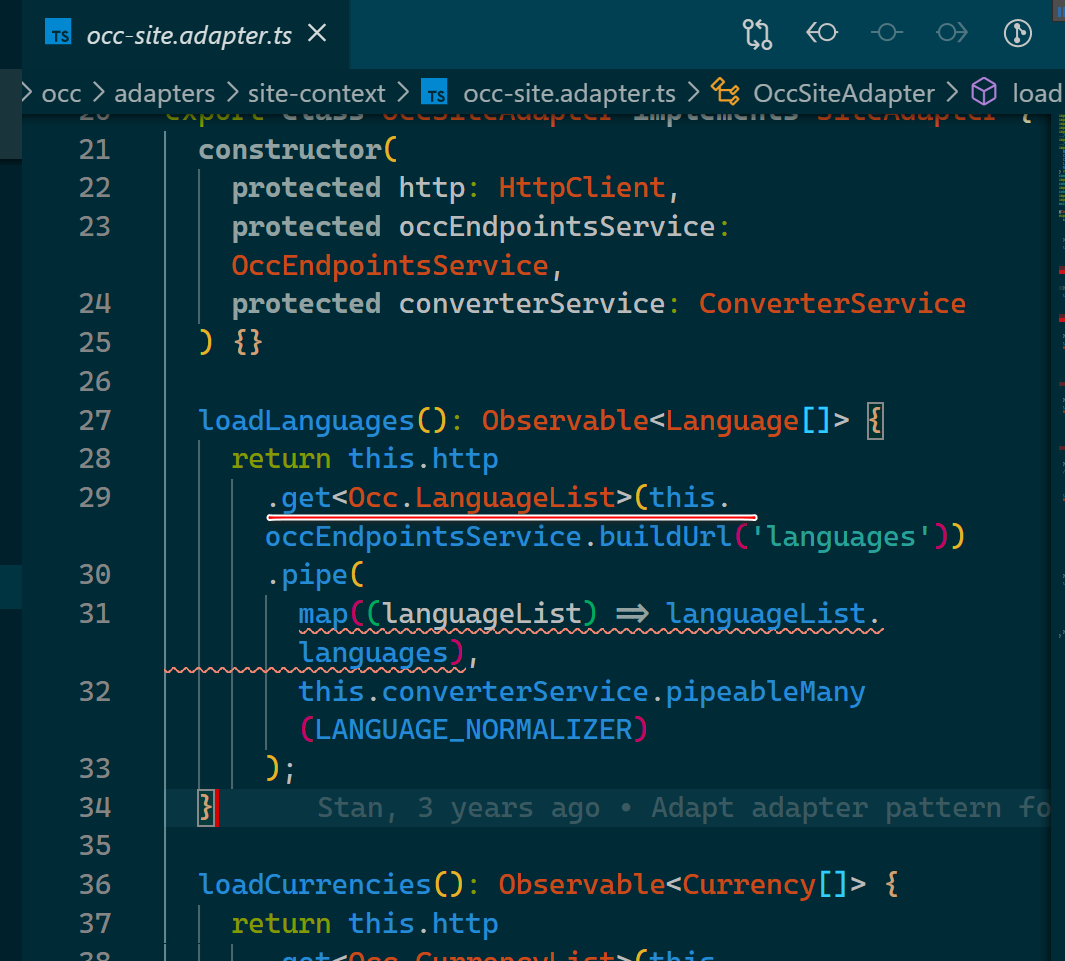
Task: Click the 'Stan, 3 years ago' blame annotation
Action: pos(450,807)
